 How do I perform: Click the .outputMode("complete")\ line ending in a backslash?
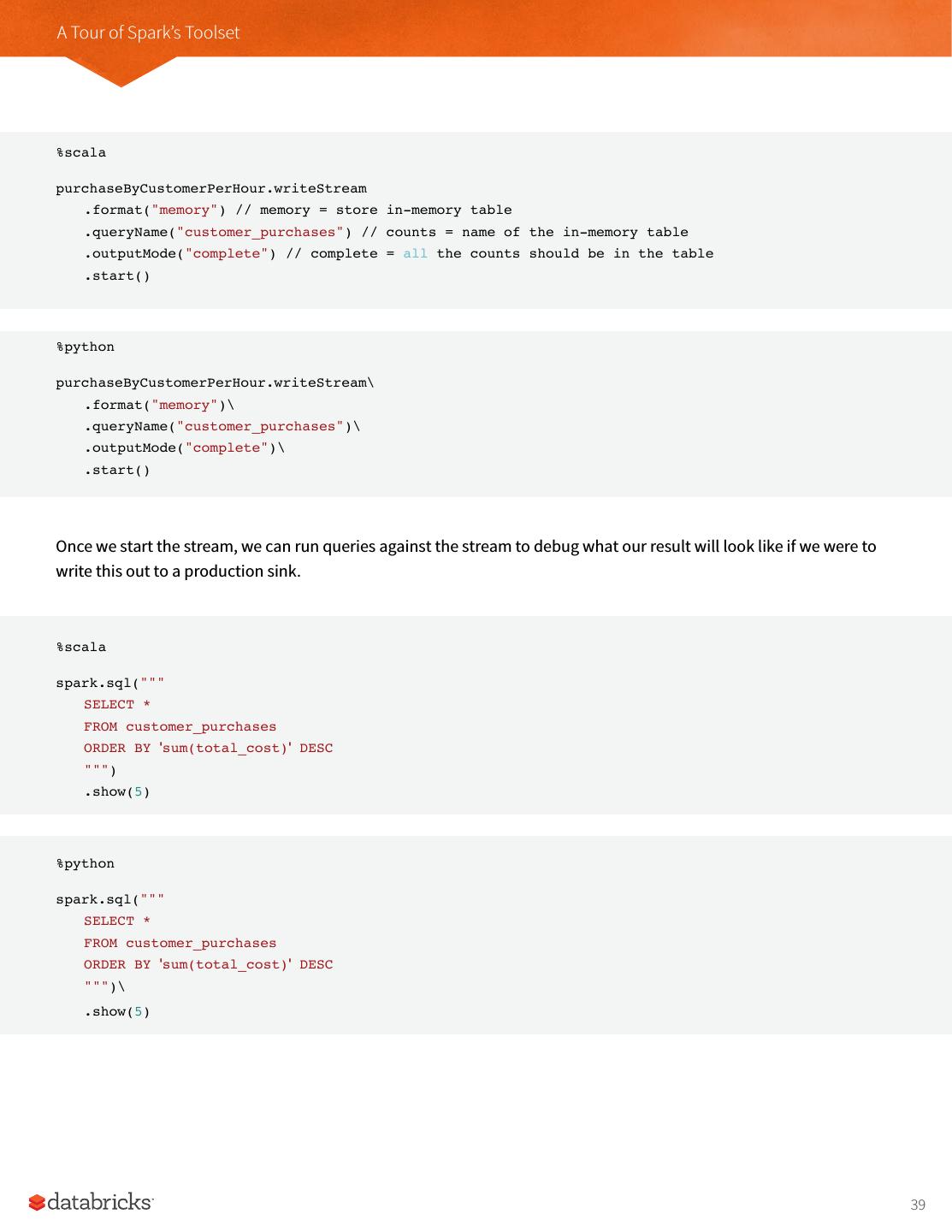[184, 448]
